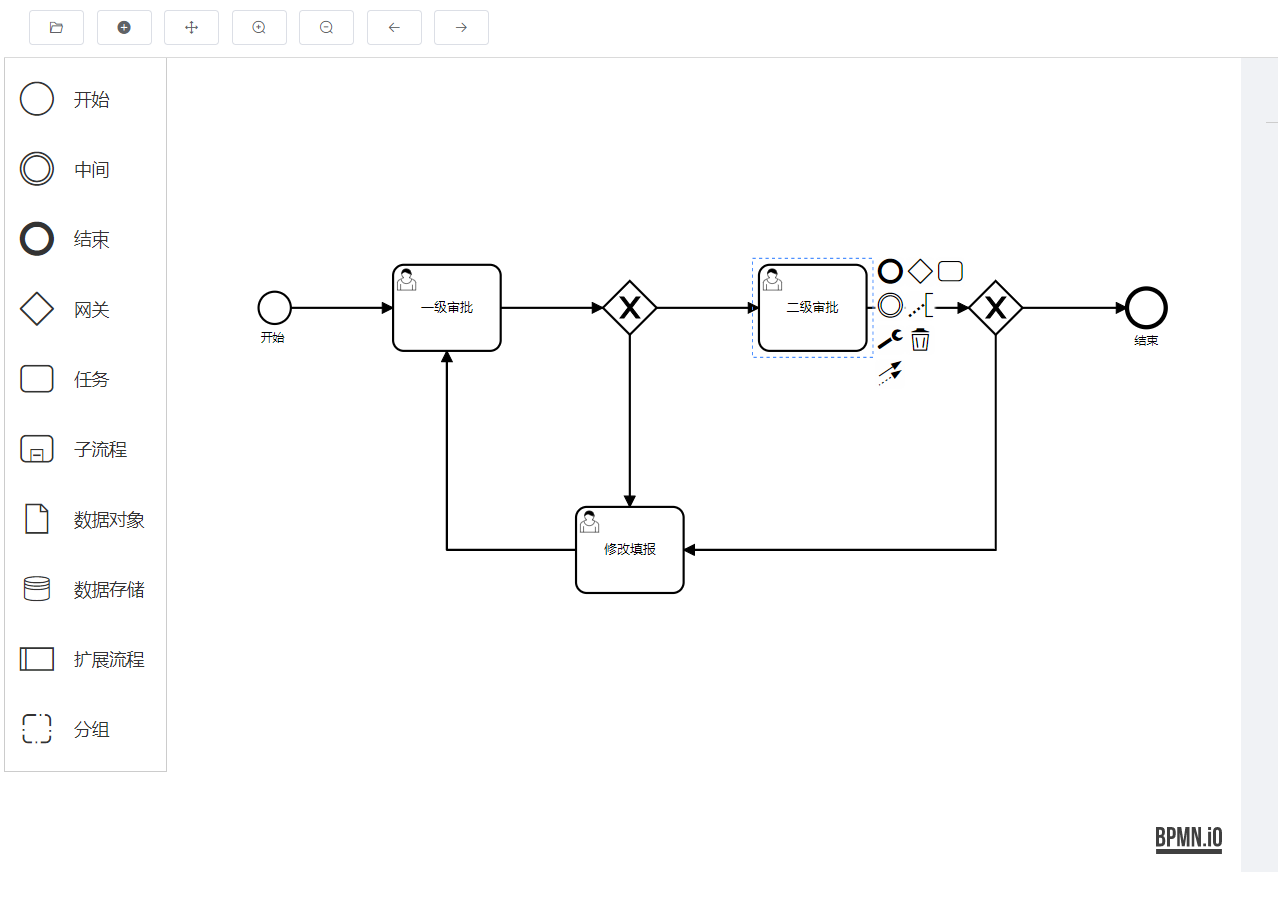Open the BPMN.iO logo link
This screenshot has width=1278, height=919.
click(1188, 838)
